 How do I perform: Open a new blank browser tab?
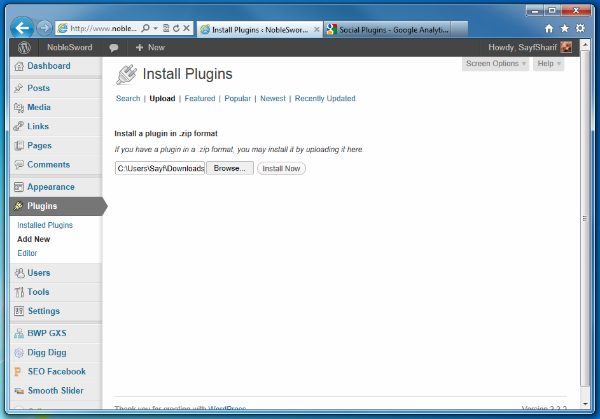pos(460,29)
